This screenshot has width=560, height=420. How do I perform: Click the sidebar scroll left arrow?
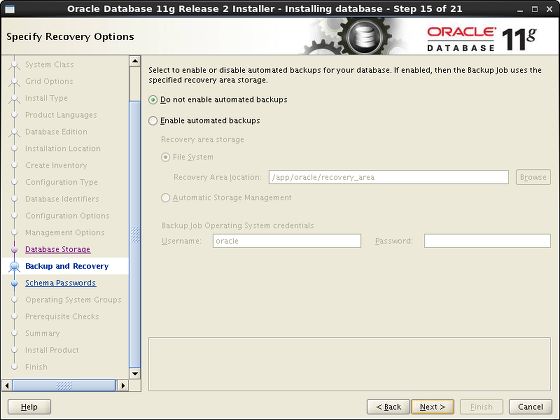pyautogui.click(x=7, y=385)
